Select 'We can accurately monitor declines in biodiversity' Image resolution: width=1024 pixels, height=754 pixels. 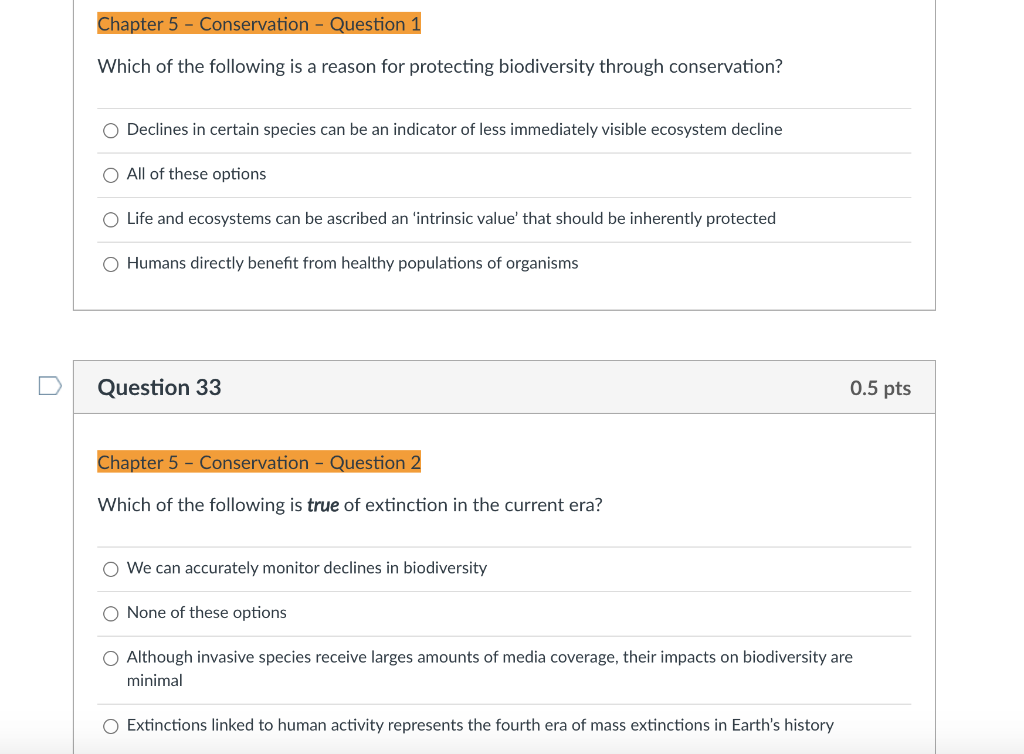coord(110,568)
